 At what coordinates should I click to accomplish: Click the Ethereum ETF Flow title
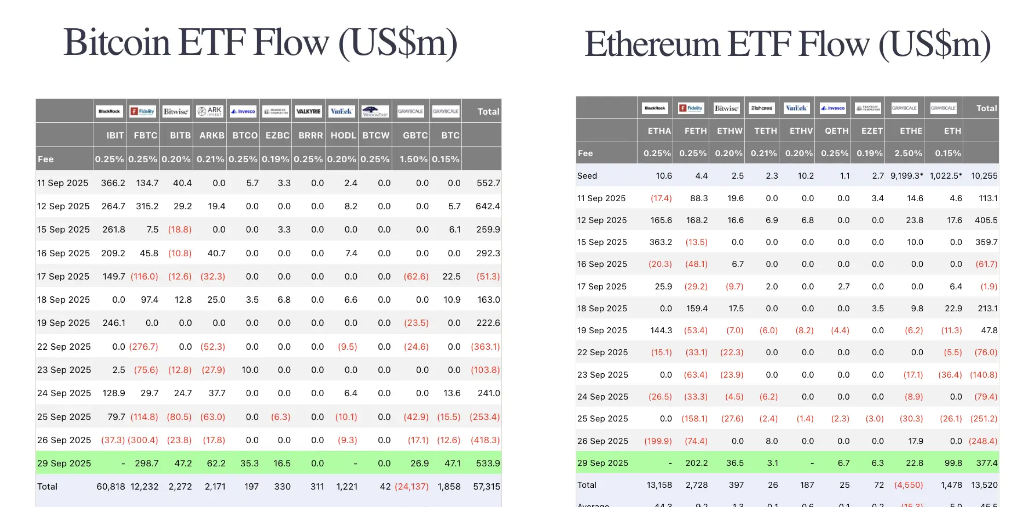coord(788,44)
